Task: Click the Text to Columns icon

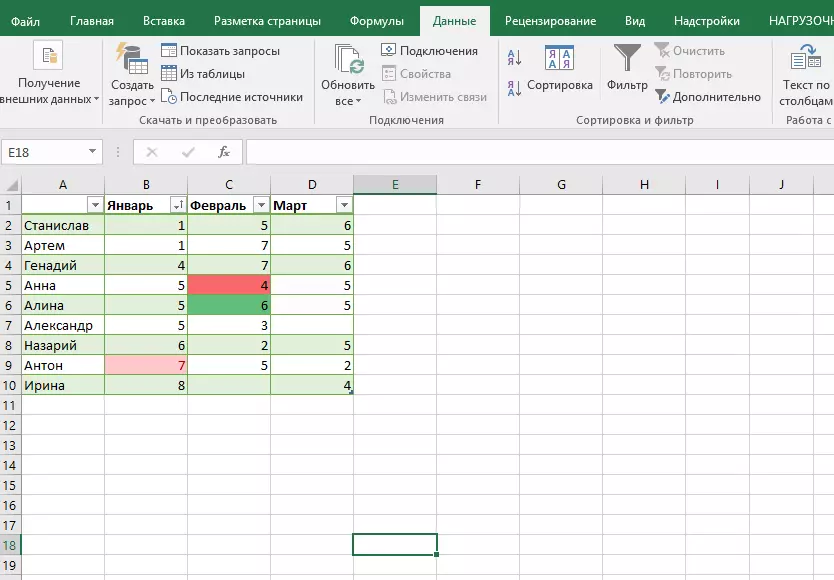Action: tap(808, 58)
